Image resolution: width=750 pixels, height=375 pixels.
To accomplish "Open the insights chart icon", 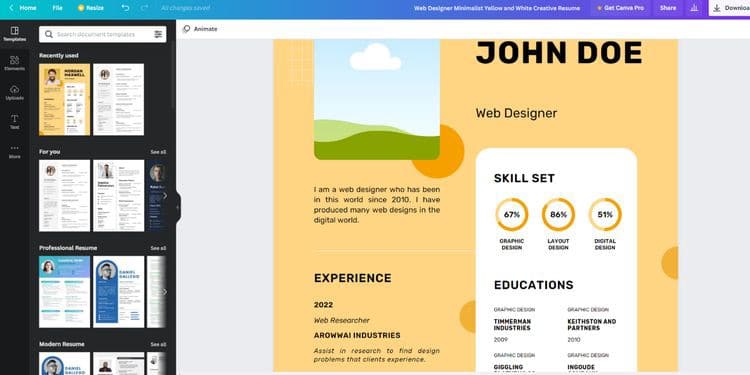I will click(x=694, y=8).
